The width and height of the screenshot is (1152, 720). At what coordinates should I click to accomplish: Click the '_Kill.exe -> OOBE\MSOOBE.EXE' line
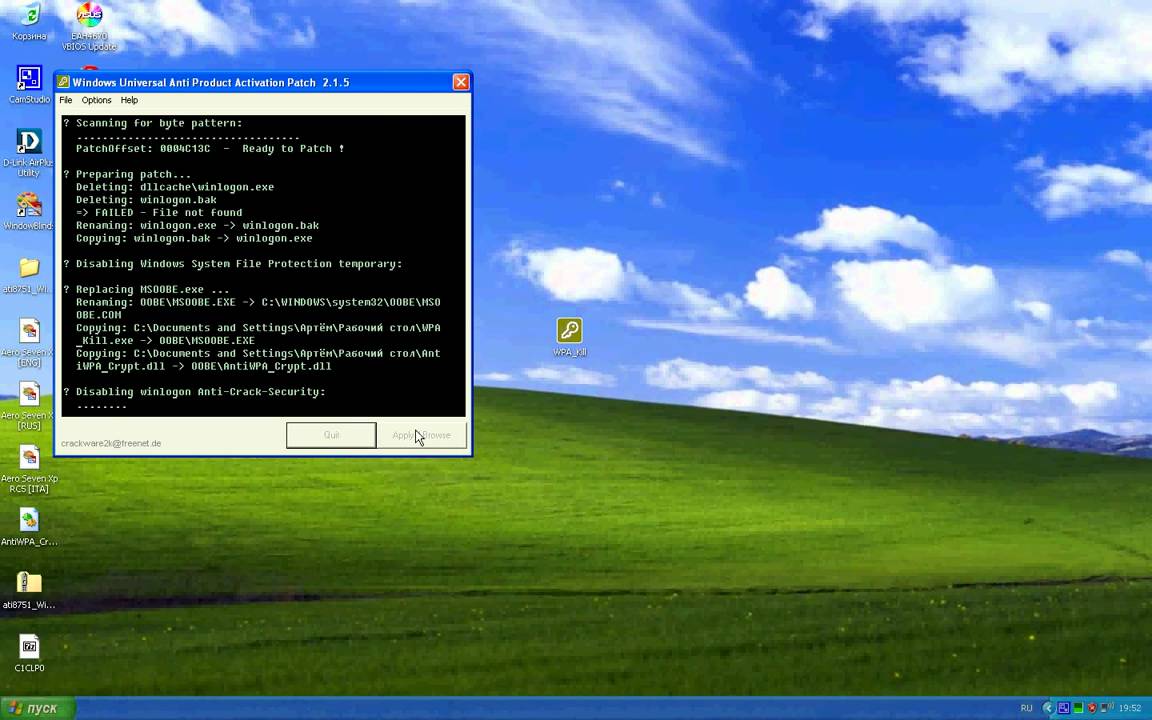[x=165, y=340]
